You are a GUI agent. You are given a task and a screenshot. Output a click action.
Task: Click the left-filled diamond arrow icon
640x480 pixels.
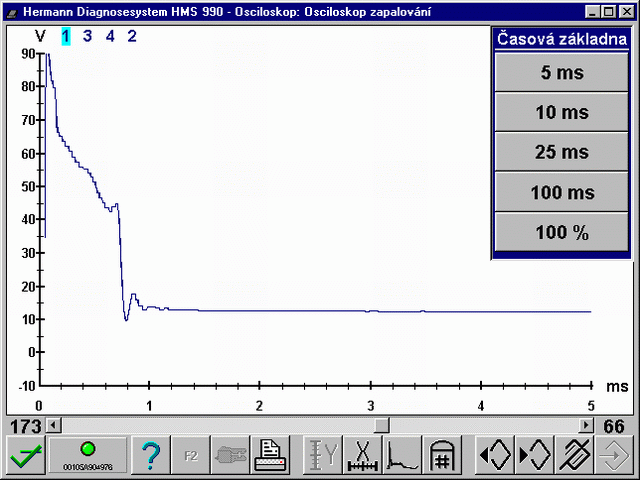[495, 457]
